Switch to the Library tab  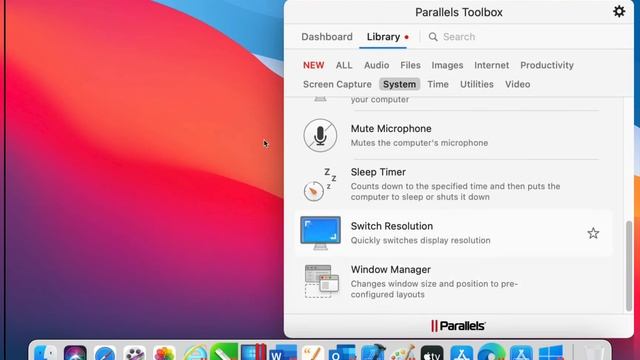[383, 37]
